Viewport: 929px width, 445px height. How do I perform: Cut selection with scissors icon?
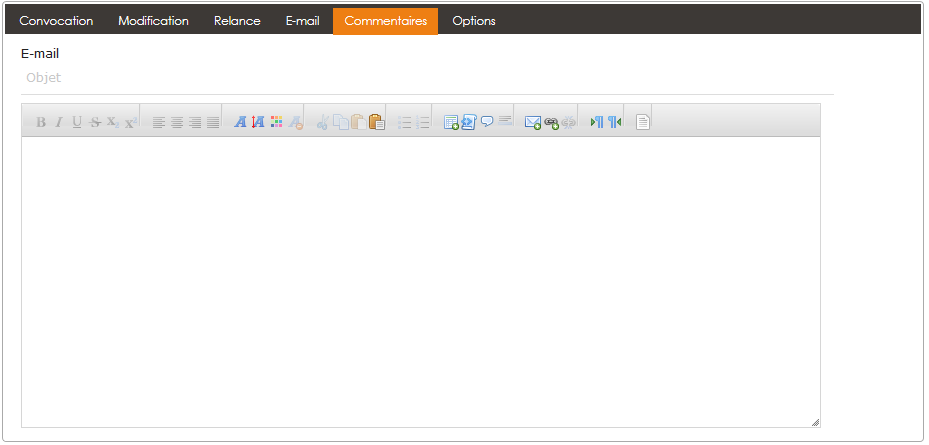[323, 122]
